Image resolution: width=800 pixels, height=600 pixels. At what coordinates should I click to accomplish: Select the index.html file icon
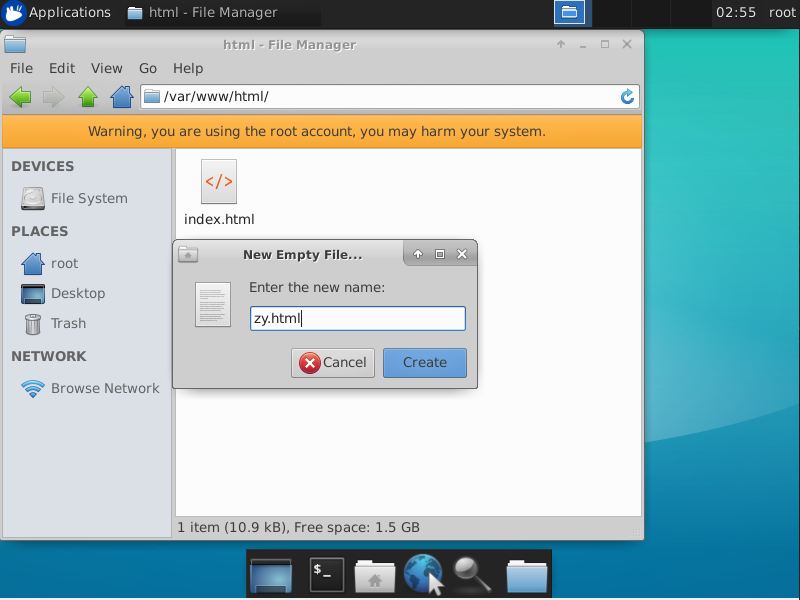point(219,182)
